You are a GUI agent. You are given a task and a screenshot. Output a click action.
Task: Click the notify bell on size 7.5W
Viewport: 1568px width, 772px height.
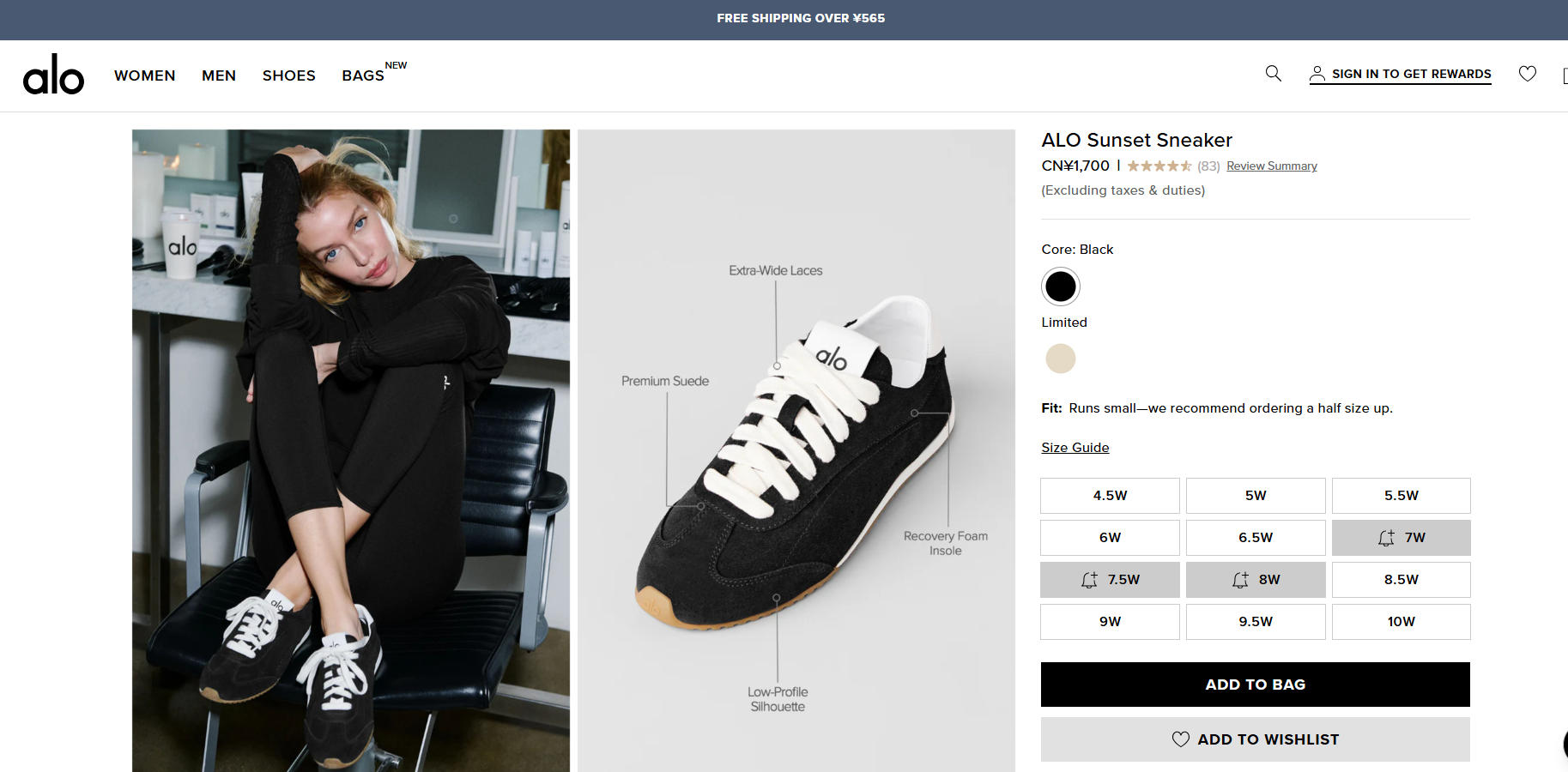1089,580
